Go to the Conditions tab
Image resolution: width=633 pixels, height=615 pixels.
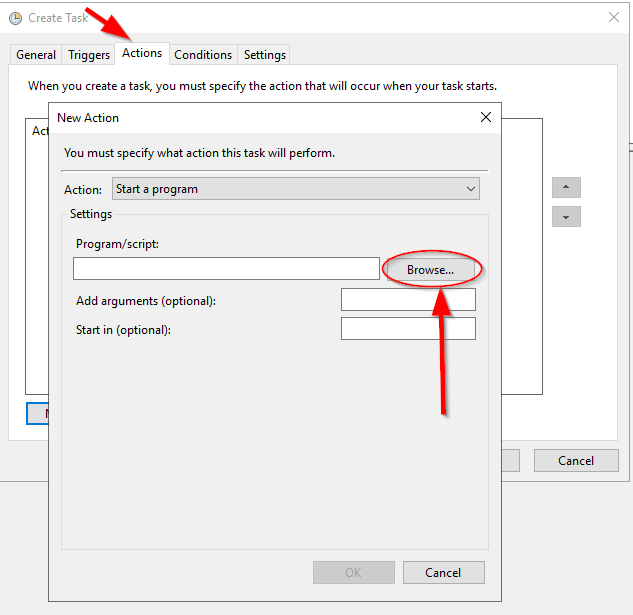click(203, 55)
